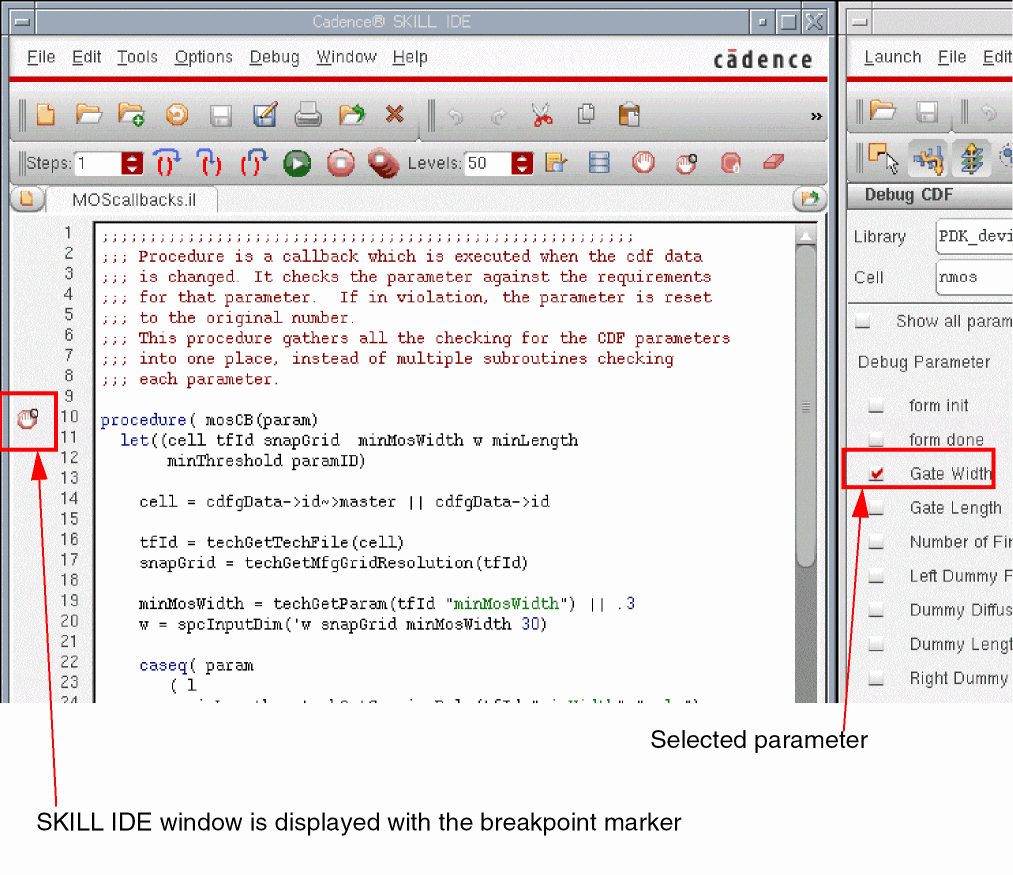Click the New file icon in toolbar
The height and width of the screenshot is (875, 1013).
(45, 115)
